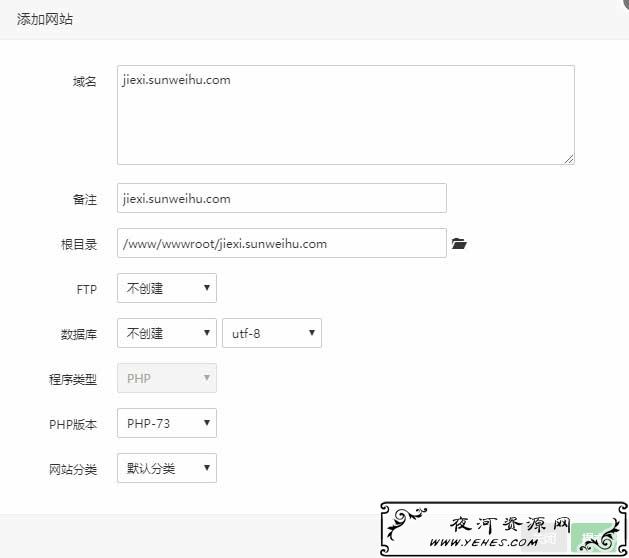
Task: Open the utf-8 encoding dropdown
Action: pos(272,333)
